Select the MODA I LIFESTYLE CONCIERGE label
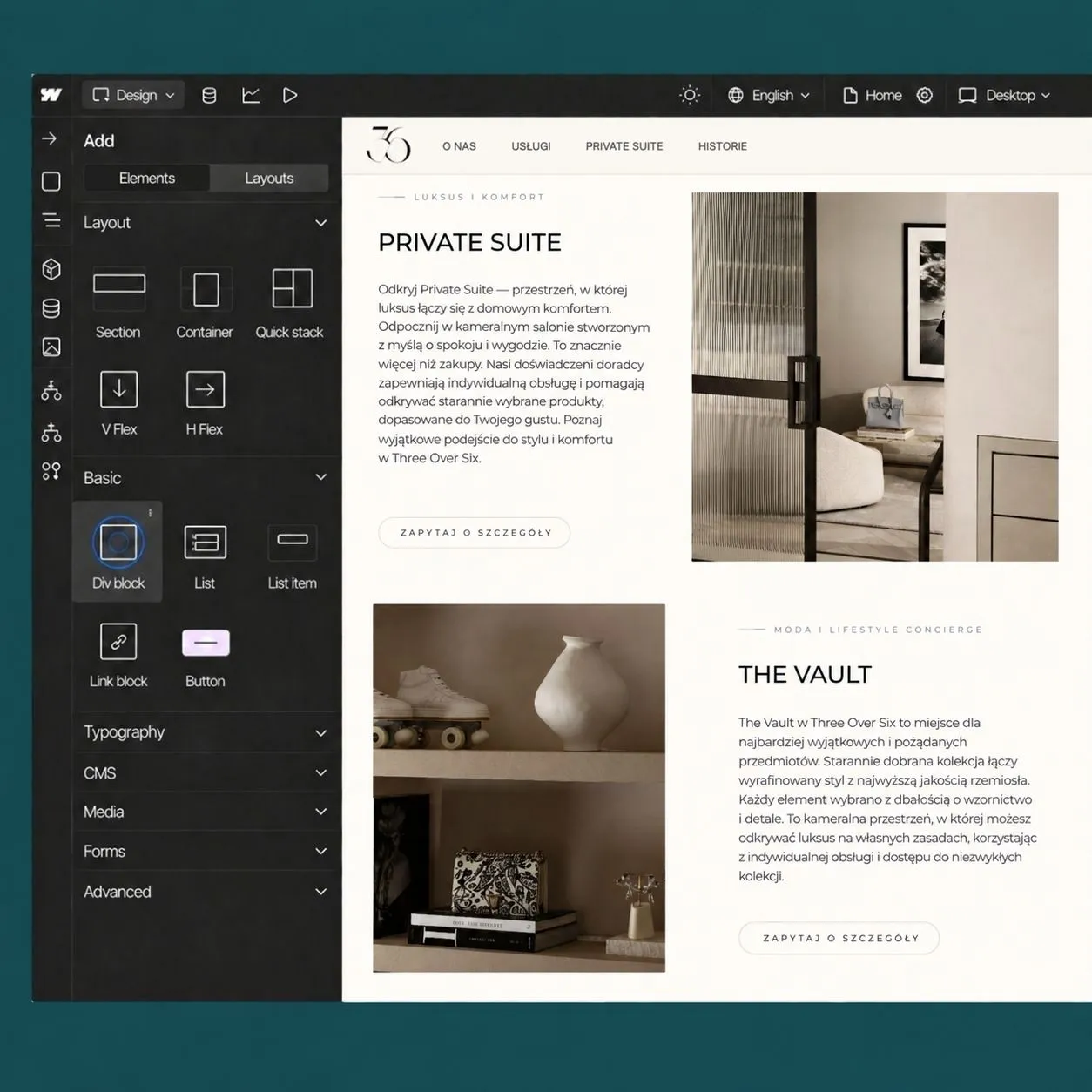 pos(878,630)
